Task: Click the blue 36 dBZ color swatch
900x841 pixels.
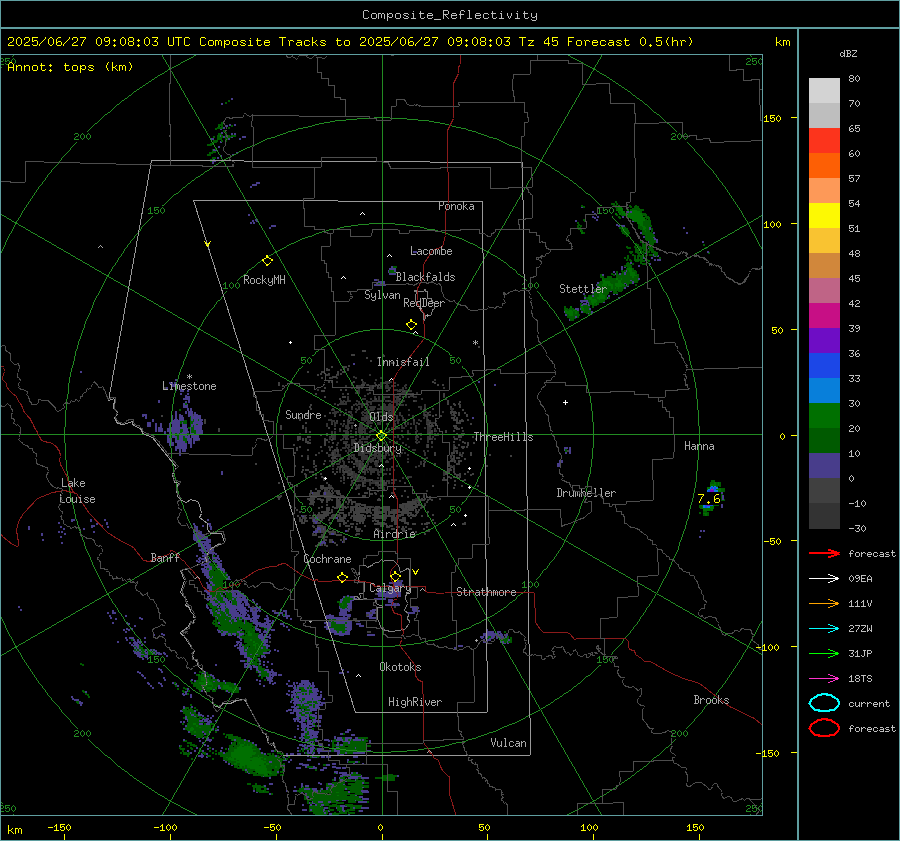Action: coord(824,365)
